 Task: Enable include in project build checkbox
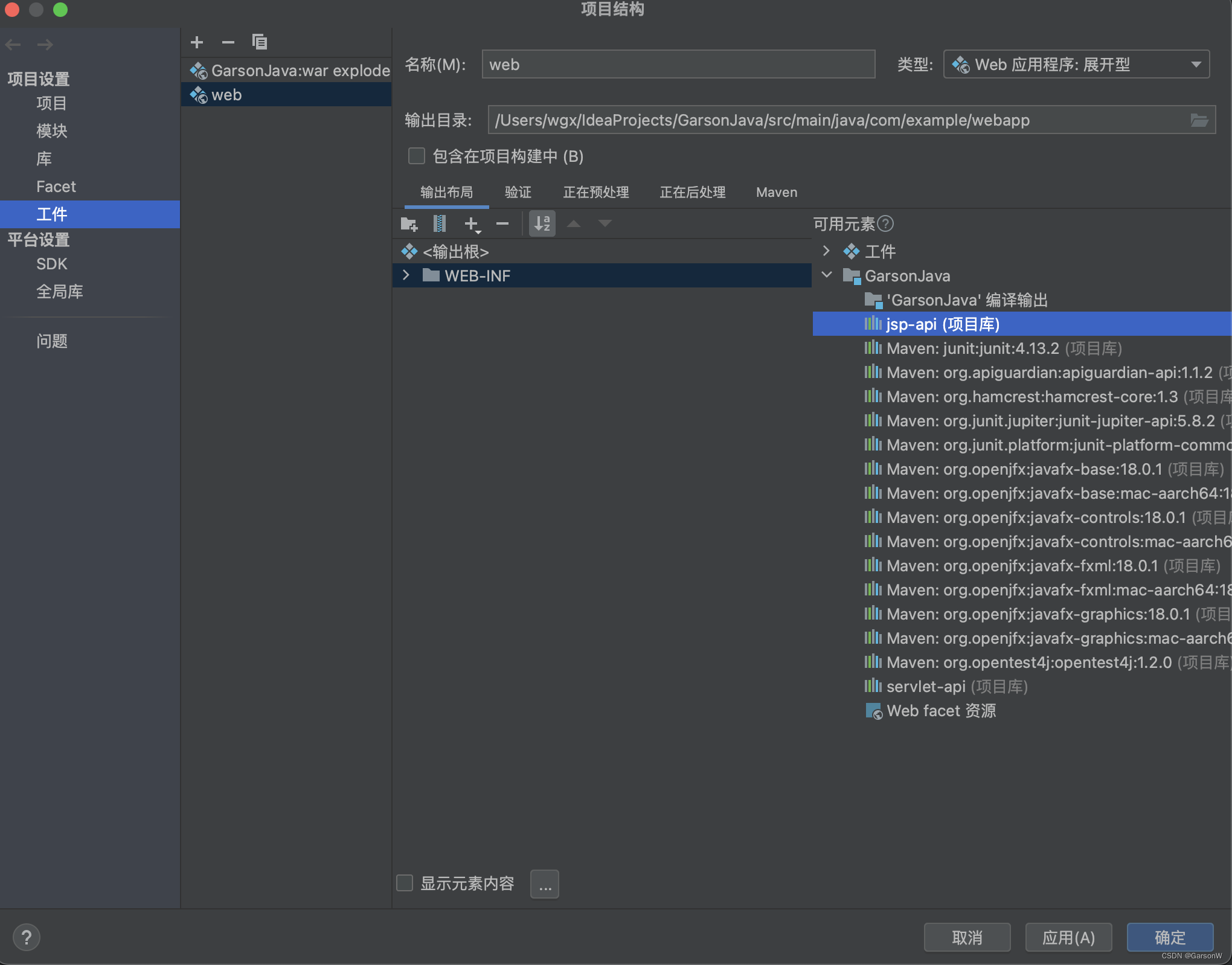point(417,156)
